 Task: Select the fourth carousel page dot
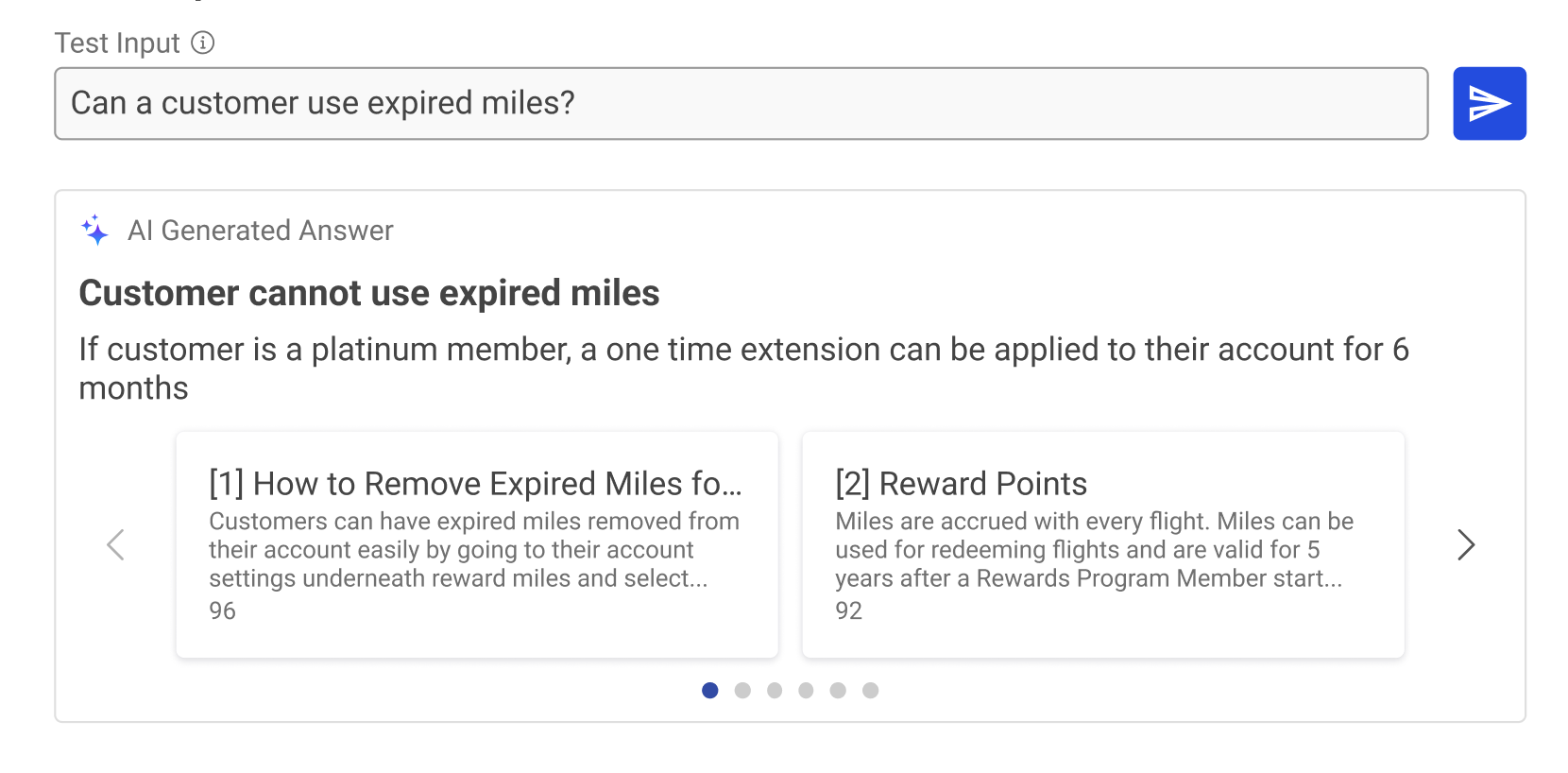coord(806,691)
